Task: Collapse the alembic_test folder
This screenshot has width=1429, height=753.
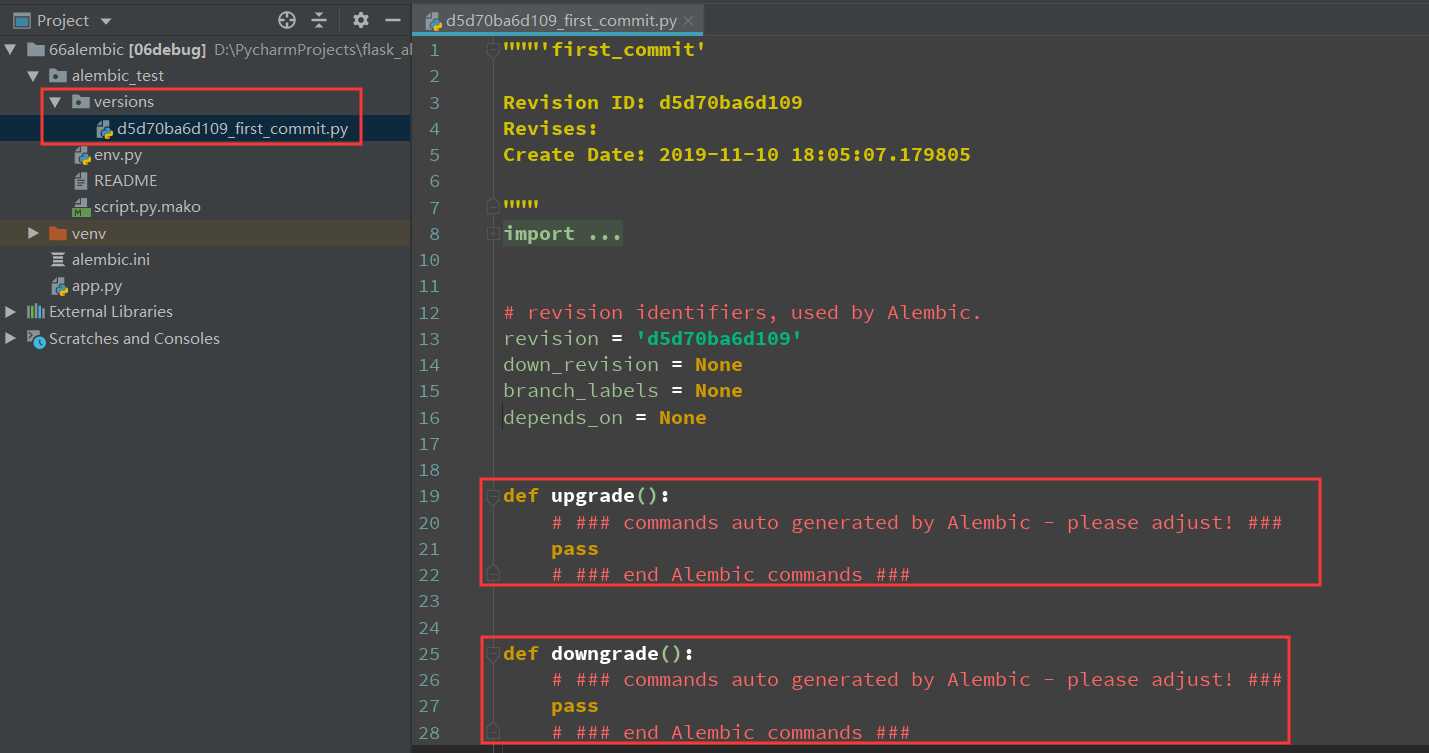Action: tap(33, 75)
